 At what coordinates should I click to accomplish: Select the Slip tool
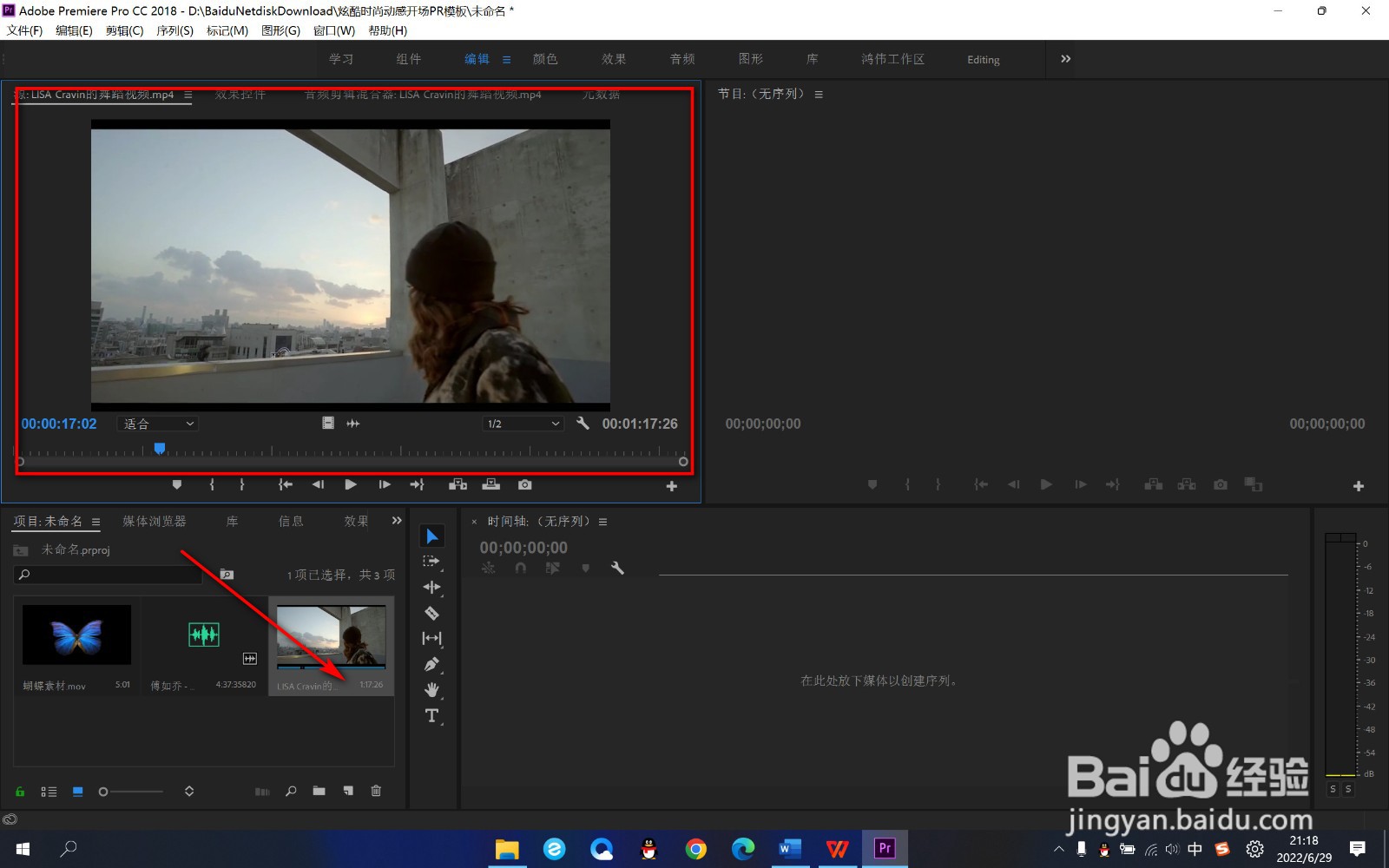[431, 638]
